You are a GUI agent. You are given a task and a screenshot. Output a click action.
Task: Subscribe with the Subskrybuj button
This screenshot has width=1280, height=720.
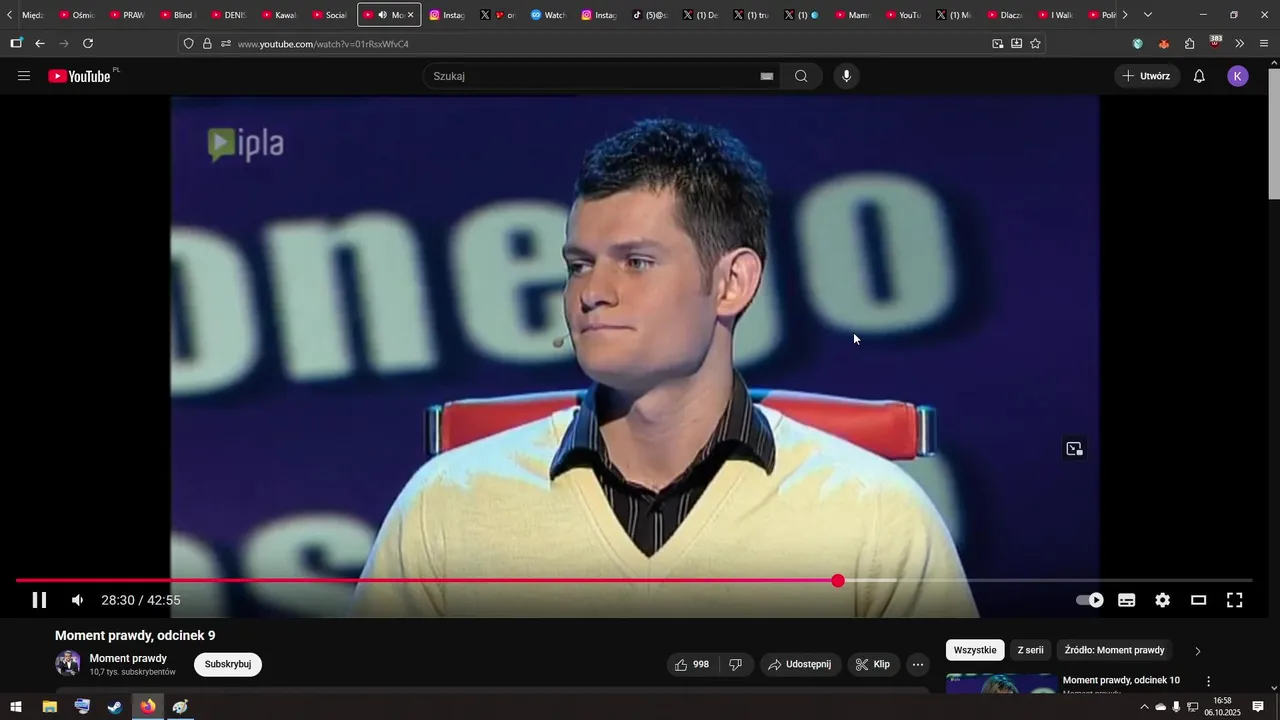tap(228, 664)
